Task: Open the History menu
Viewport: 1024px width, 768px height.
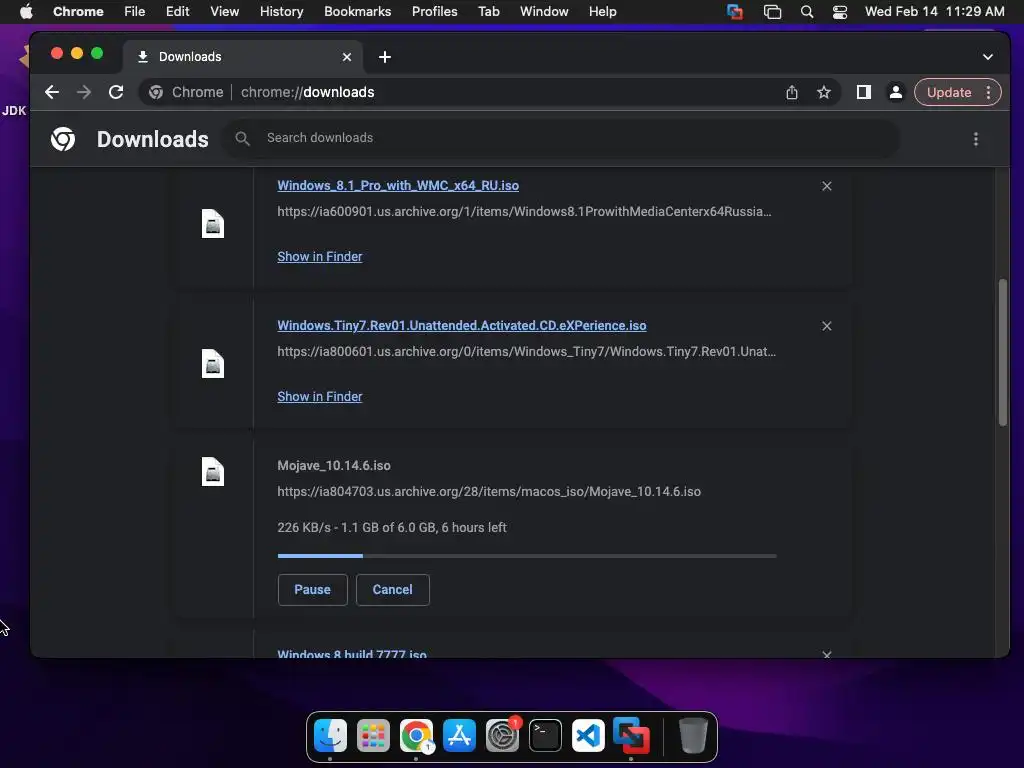Action: 281,12
